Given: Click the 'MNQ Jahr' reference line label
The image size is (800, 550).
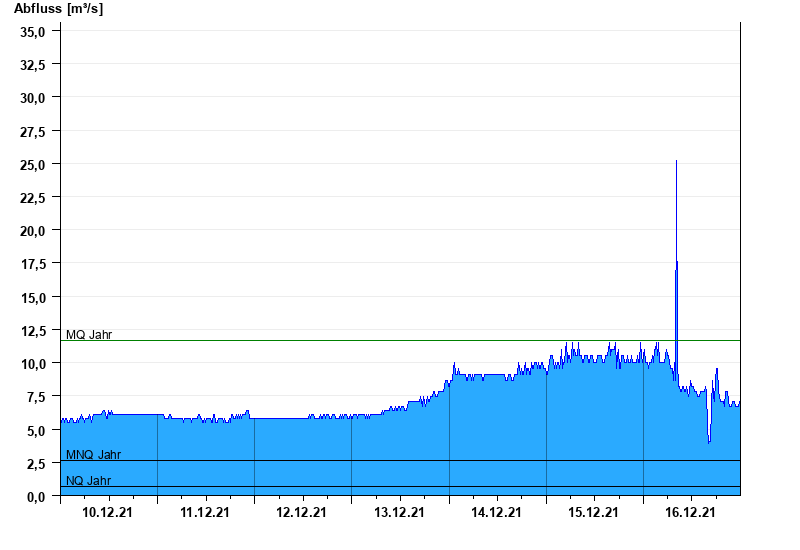Looking at the screenshot, I should (93, 455).
